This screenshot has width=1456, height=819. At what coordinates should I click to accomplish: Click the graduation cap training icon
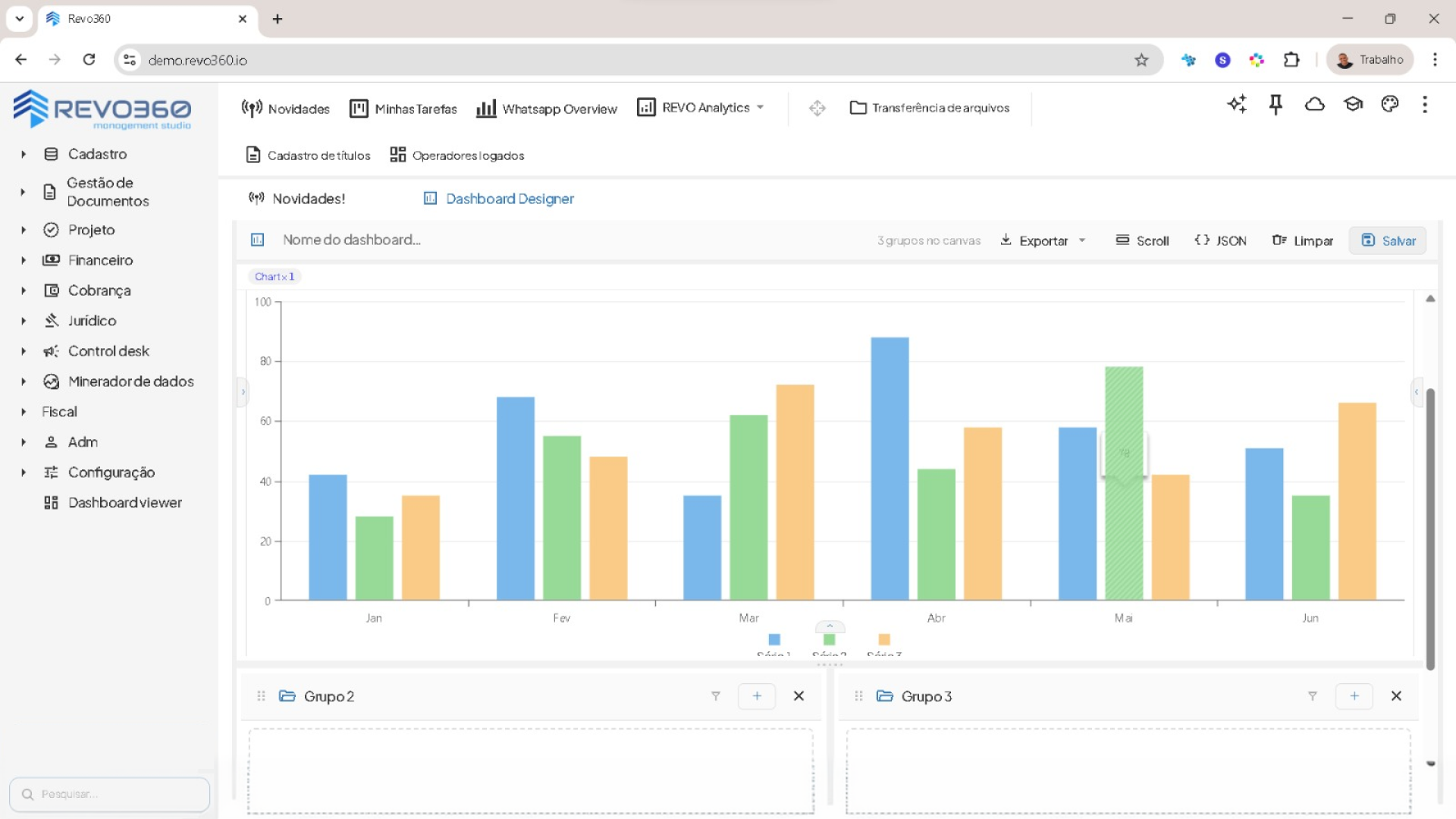[x=1354, y=105]
